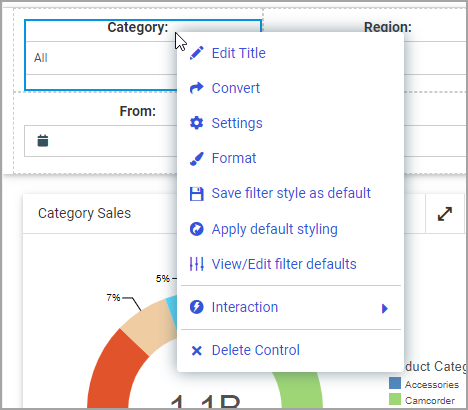Click the Category: filter title
Image resolution: width=468 pixels, height=410 pixels.
pyautogui.click(x=138, y=27)
